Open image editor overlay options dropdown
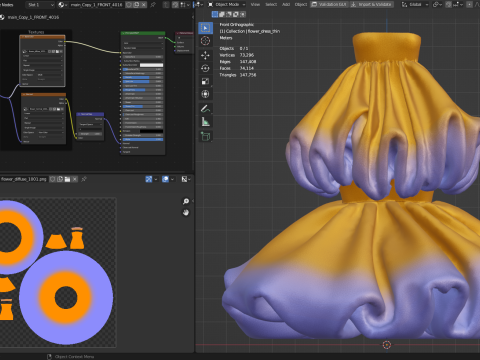480x360 pixels. click(172, 179)
